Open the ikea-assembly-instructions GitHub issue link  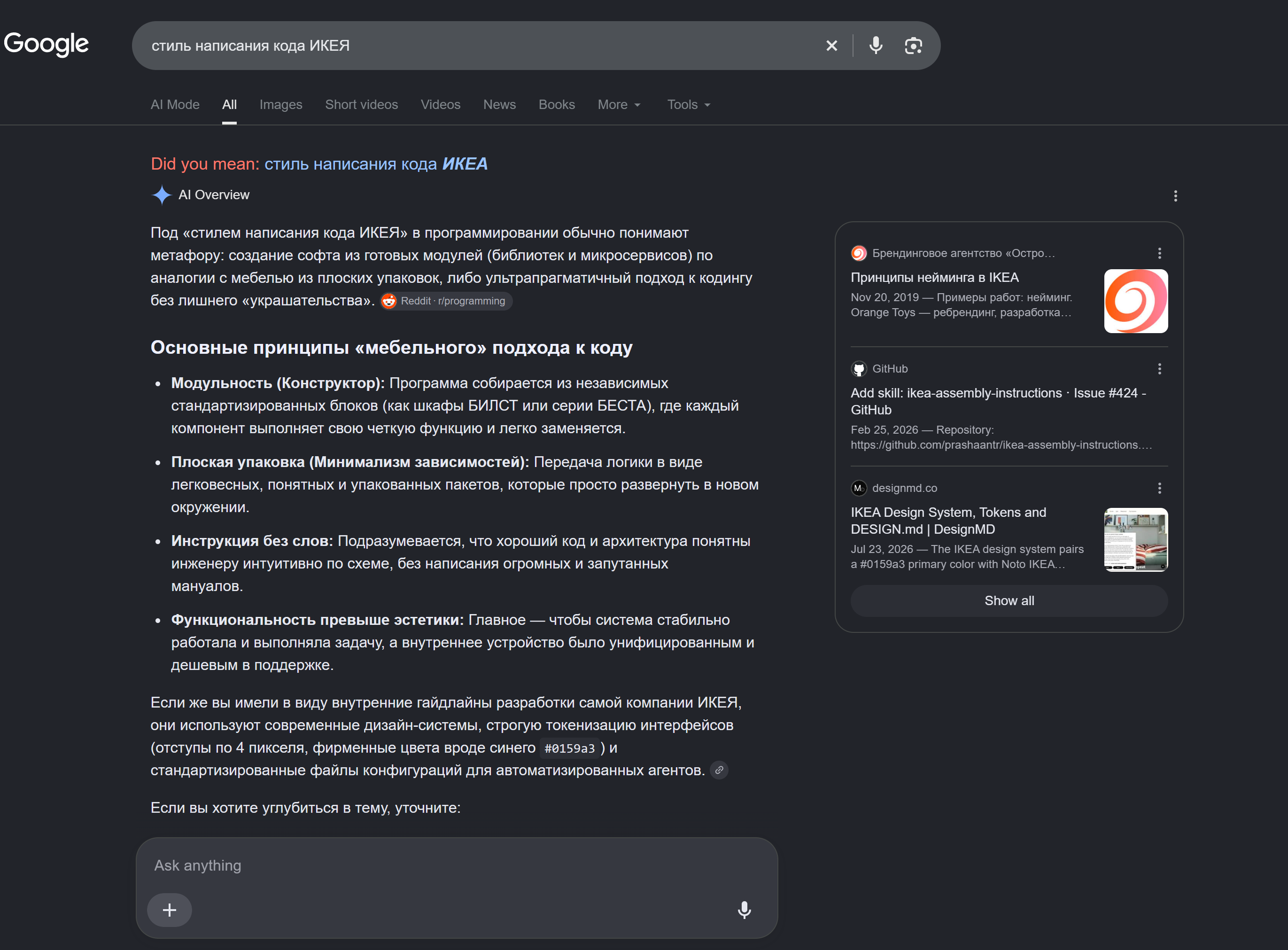tap(998, 401)
